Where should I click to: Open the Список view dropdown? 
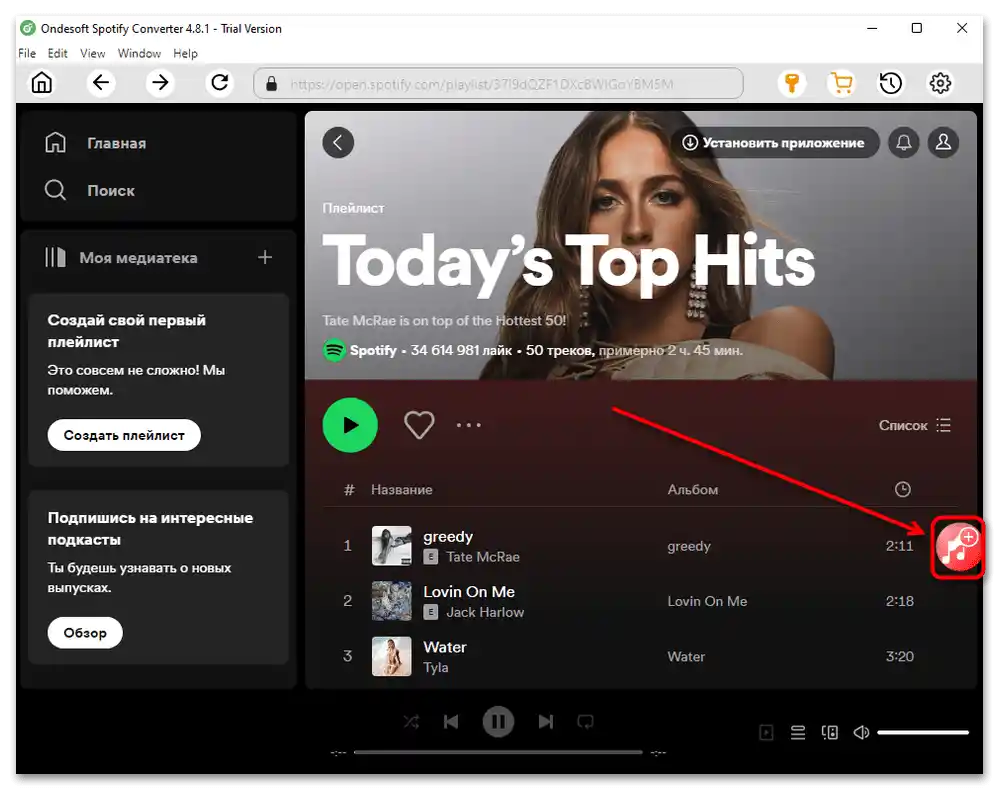[x=915, y=426]
